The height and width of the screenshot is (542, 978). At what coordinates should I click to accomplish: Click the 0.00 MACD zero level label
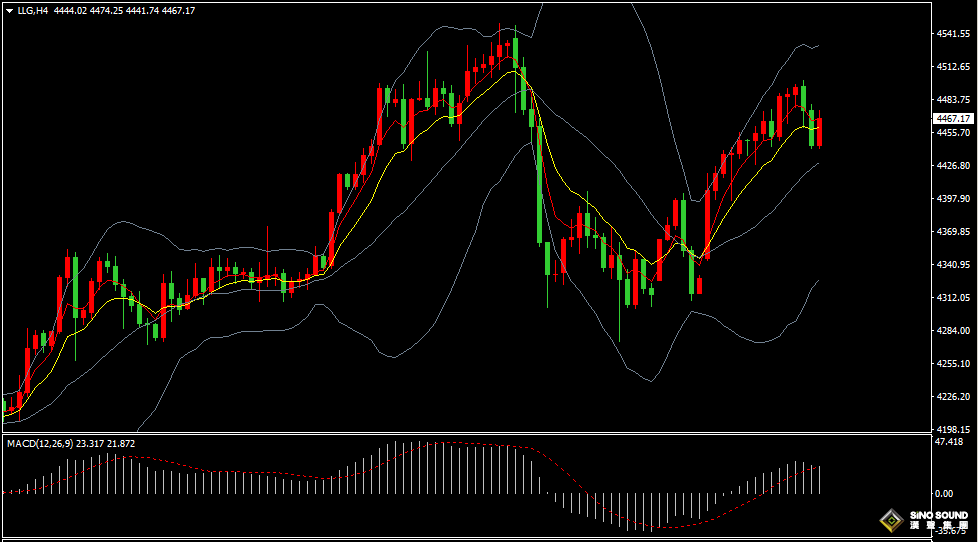[x=943, y=493]
